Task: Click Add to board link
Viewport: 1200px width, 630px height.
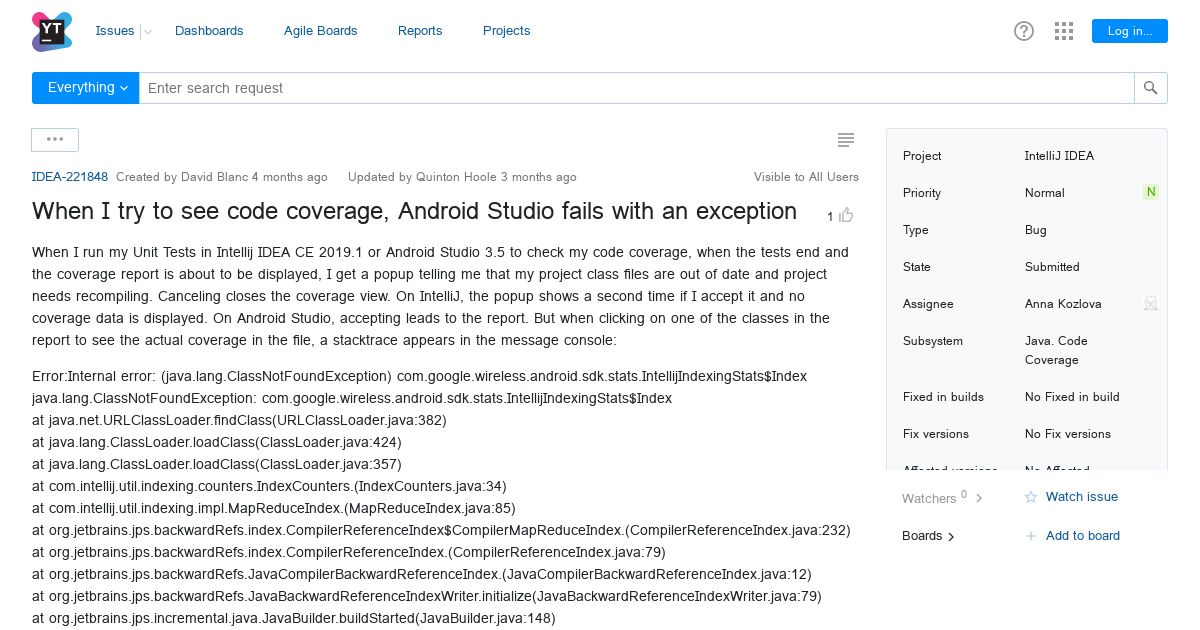Action: click(1083, 536)
